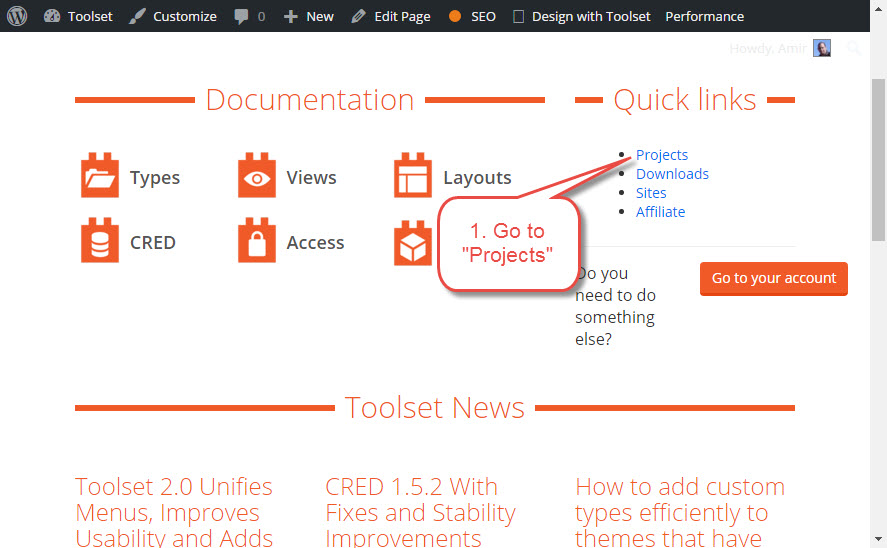Open How to add custom types article
This screenshot has height=548, width=887.
tap(680, 512)
